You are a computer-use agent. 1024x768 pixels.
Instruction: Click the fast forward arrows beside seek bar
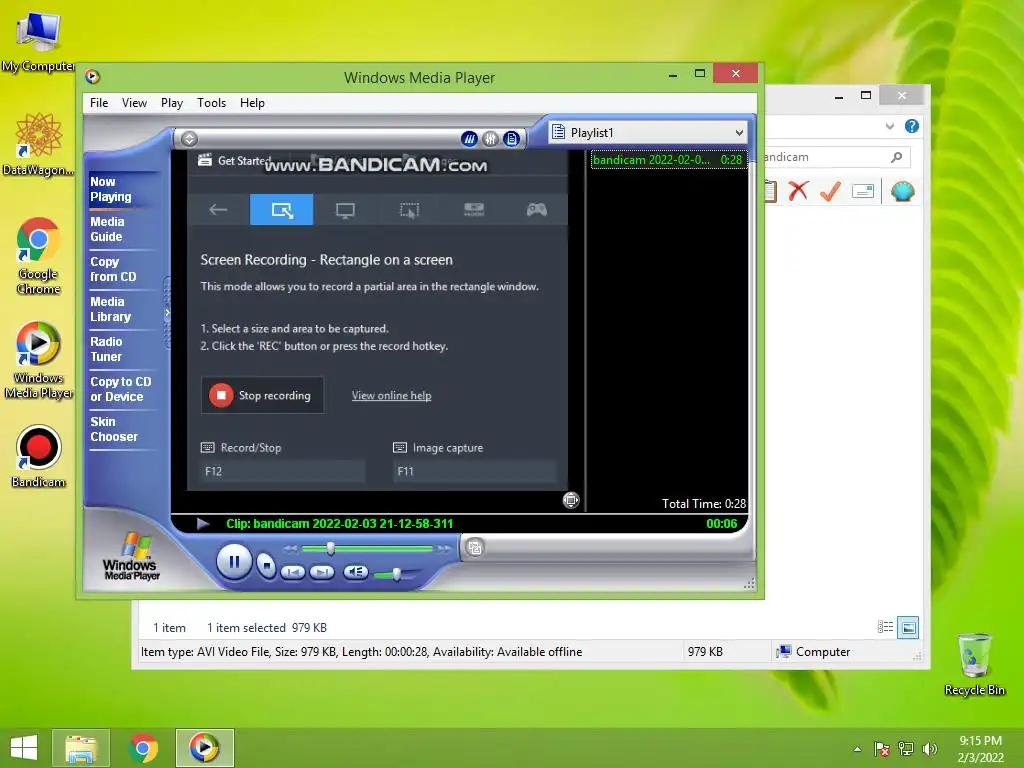click(444, 549)
